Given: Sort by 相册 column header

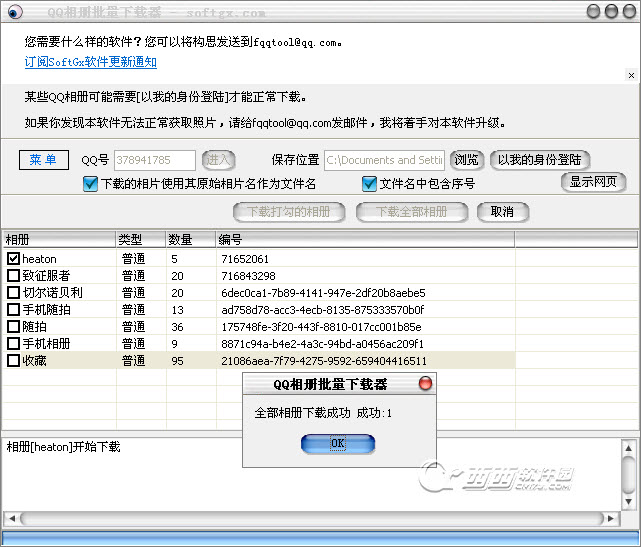Looking at the screenshot, I should (x=59, y=240).
